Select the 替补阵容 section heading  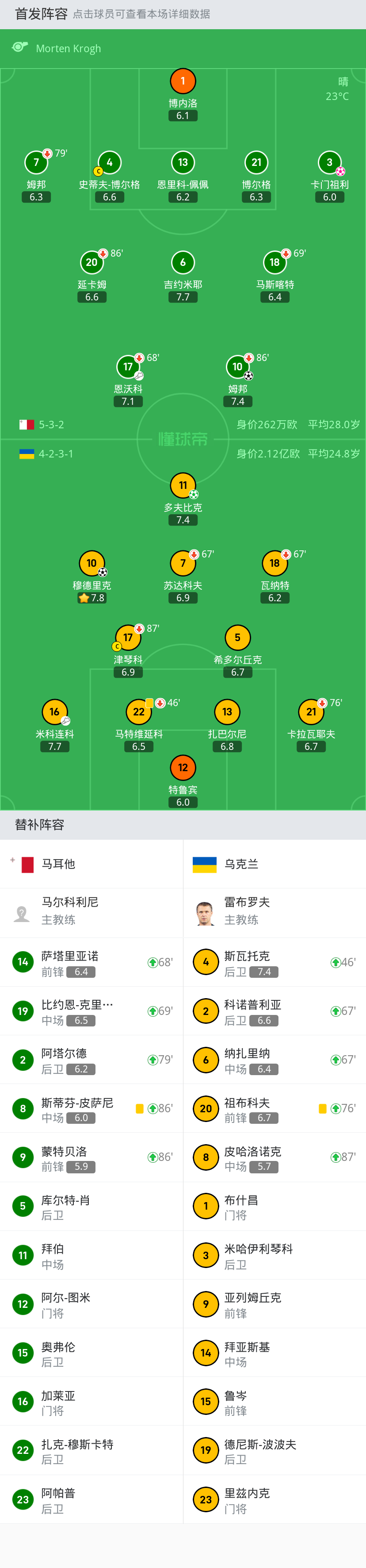coord(39,825)
